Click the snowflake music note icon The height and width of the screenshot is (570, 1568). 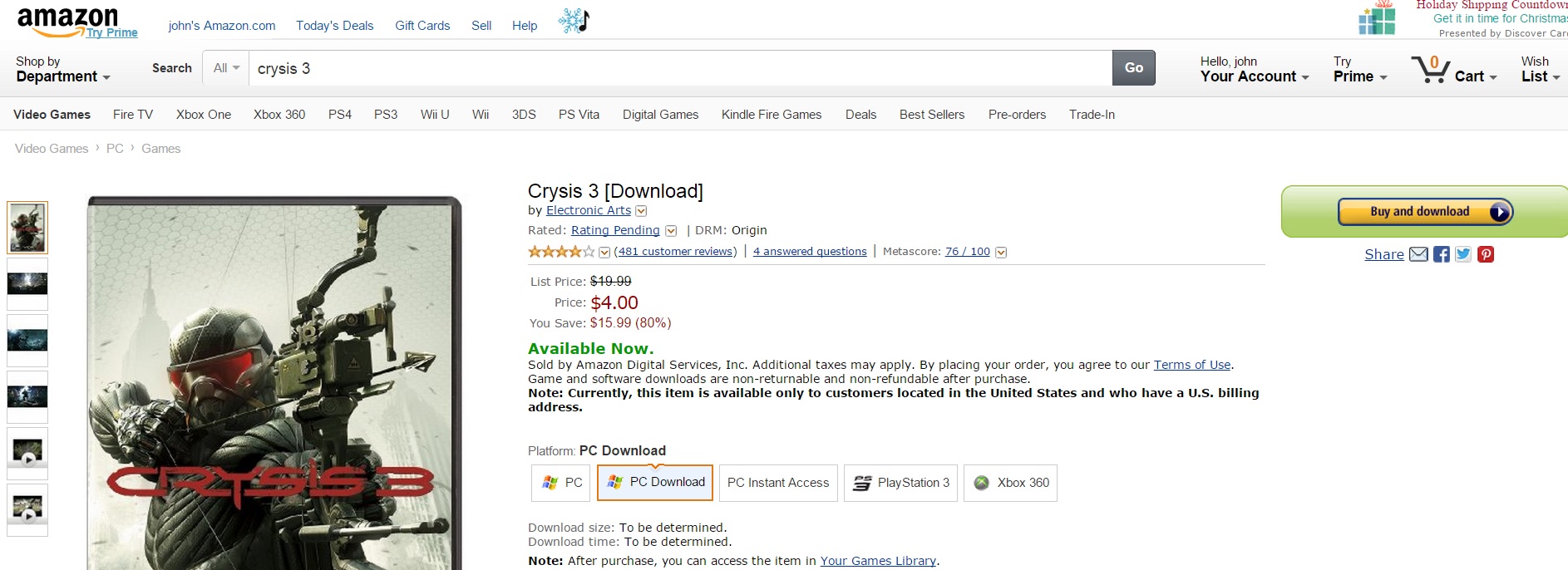(574, 21)
